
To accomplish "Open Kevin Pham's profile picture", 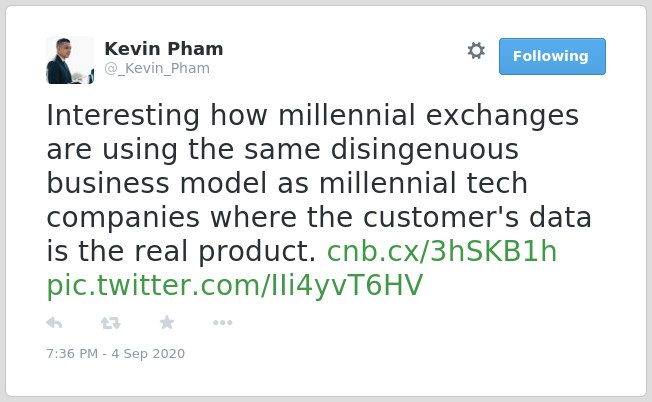I will click(70, 60).
